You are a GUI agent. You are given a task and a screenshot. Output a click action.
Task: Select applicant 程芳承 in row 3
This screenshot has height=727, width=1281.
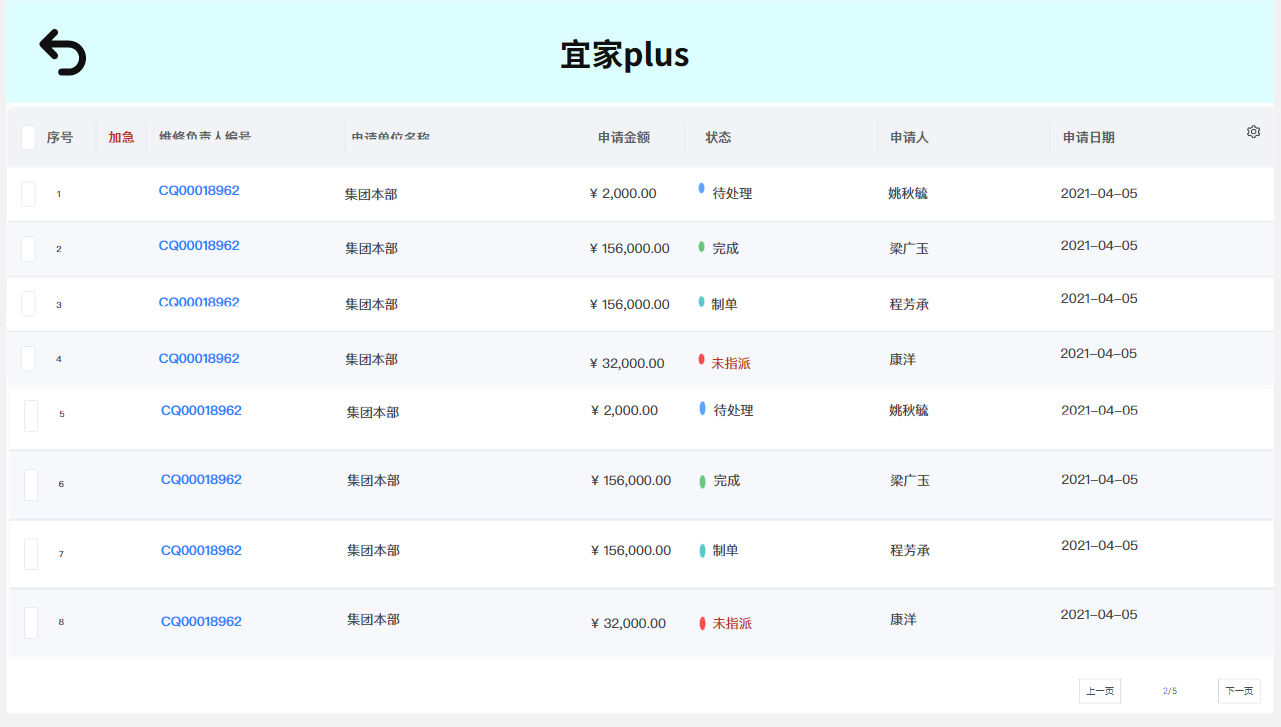pyautogui.click(x=909, y=304)
